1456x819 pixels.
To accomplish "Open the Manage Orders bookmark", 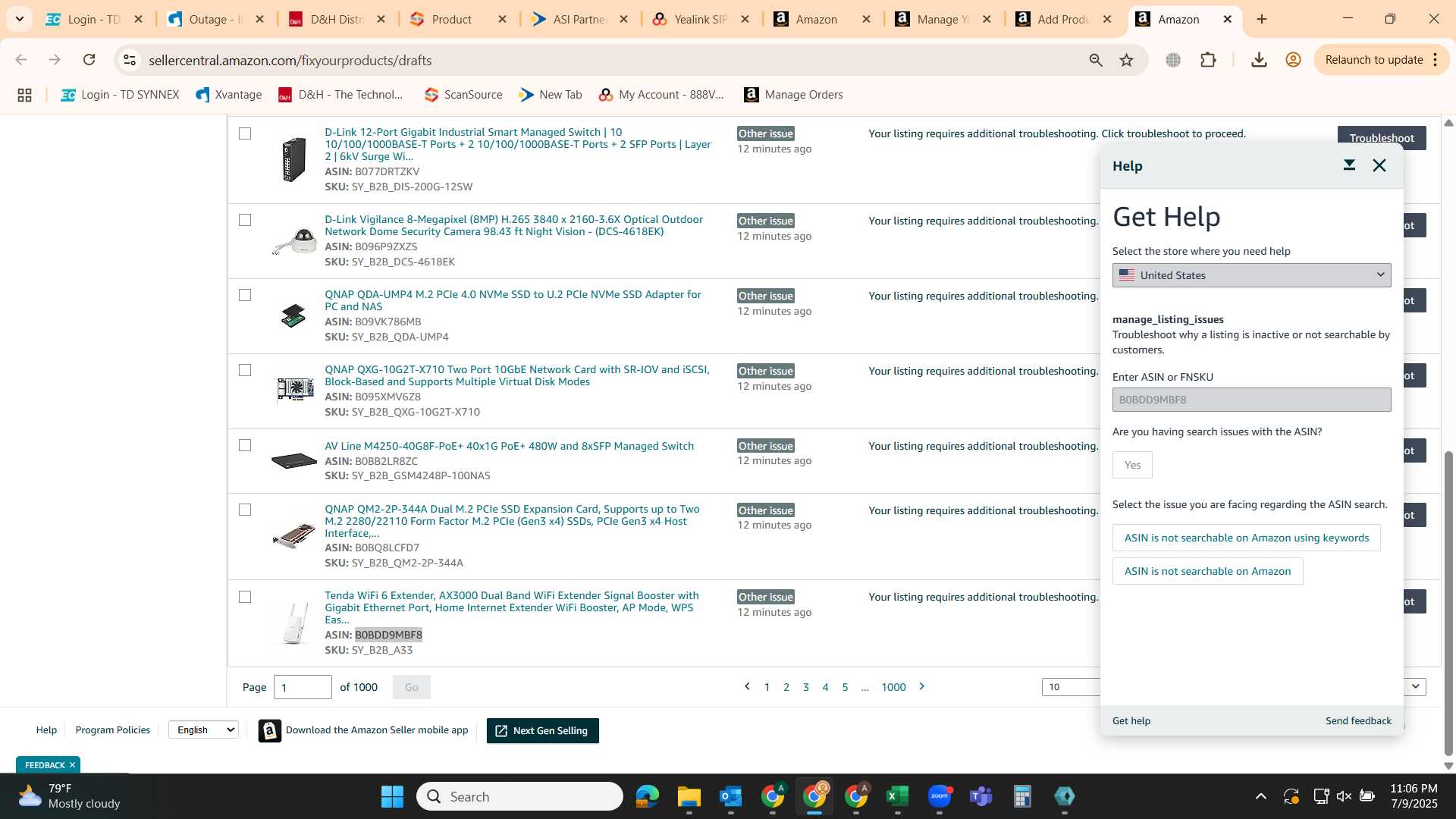I will coord(793,95).
